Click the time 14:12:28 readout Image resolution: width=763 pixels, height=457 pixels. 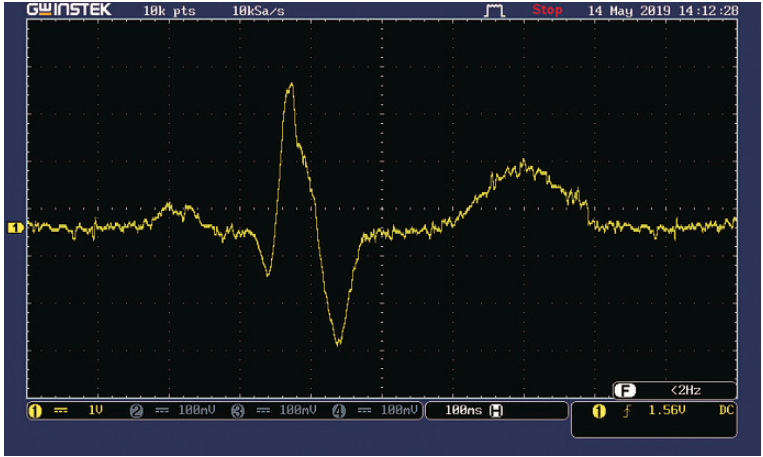[708, 10]
